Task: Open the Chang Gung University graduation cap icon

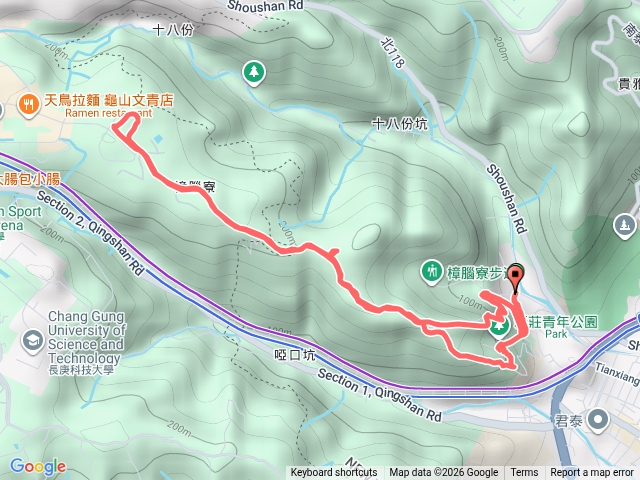Action: pyautogui.click(x=33, y=341)
